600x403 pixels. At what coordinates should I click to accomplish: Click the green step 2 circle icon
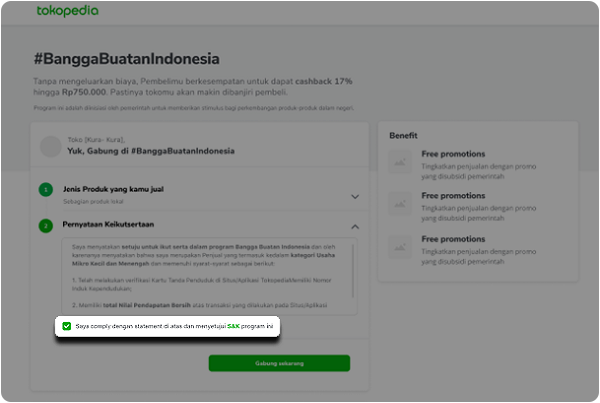point(46,226)
